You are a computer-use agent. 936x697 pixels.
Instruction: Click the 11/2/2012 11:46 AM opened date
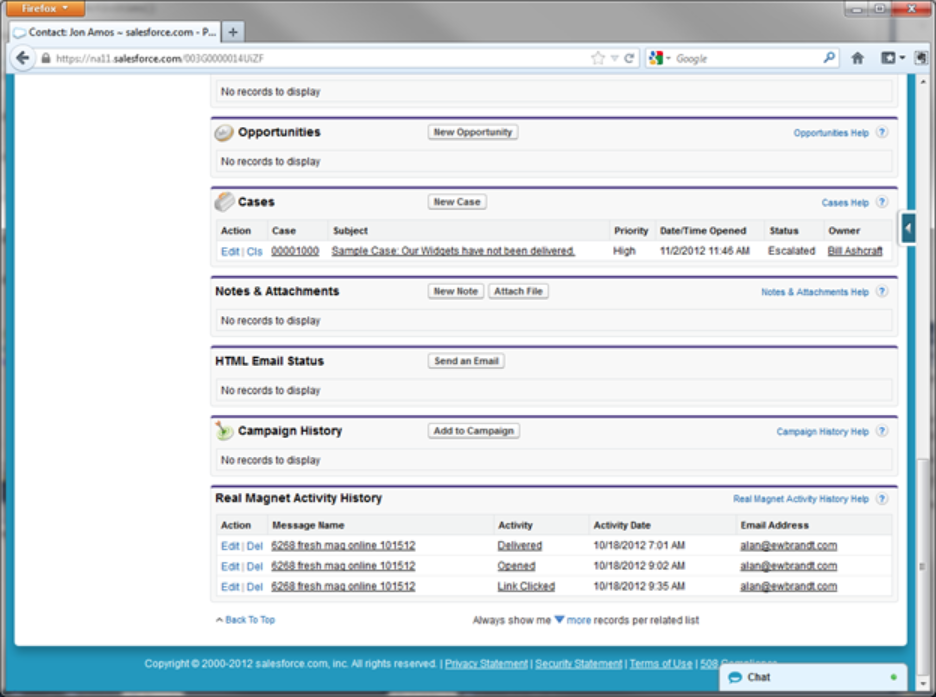click(704, 251)
